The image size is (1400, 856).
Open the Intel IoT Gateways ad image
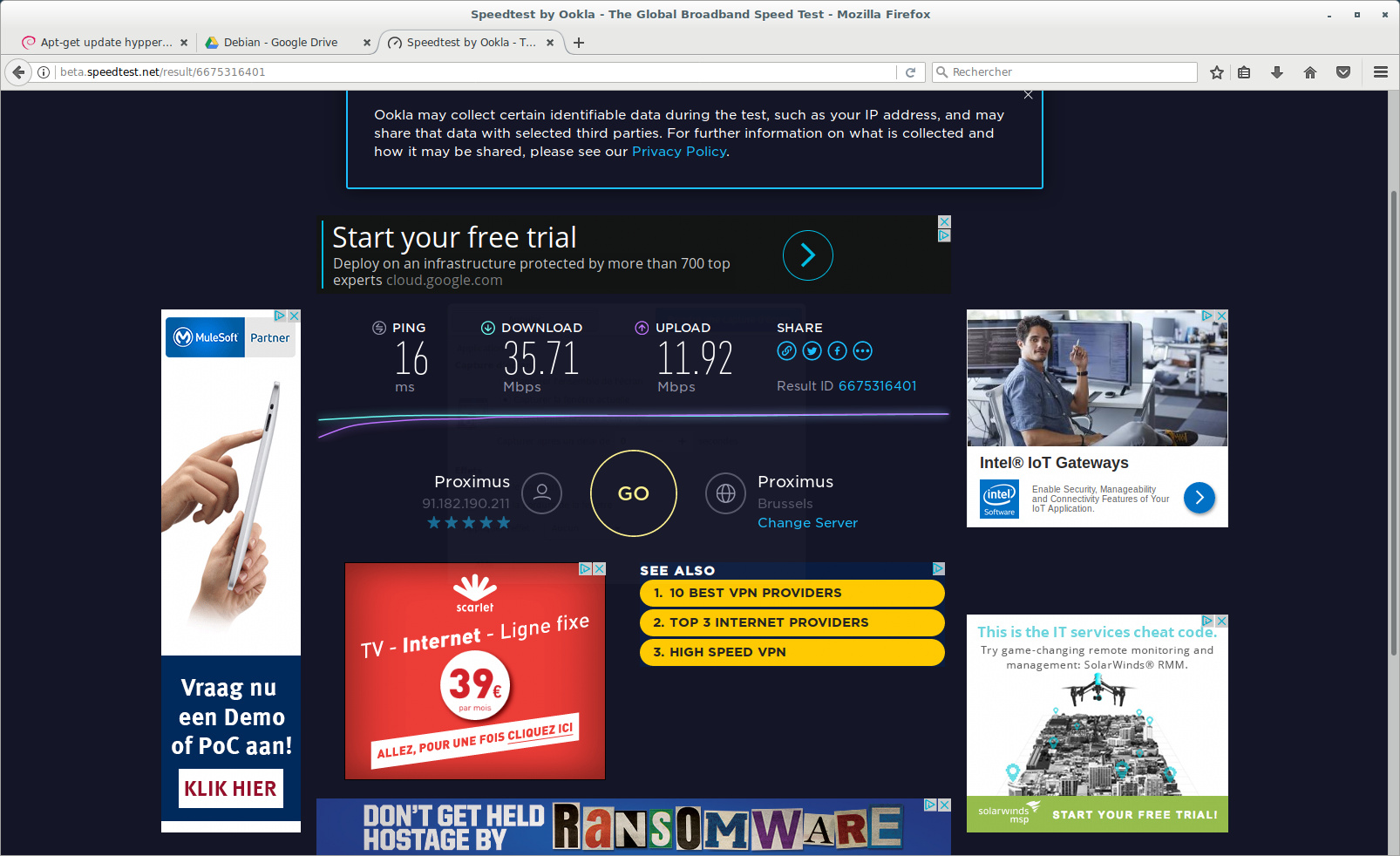1098,378
